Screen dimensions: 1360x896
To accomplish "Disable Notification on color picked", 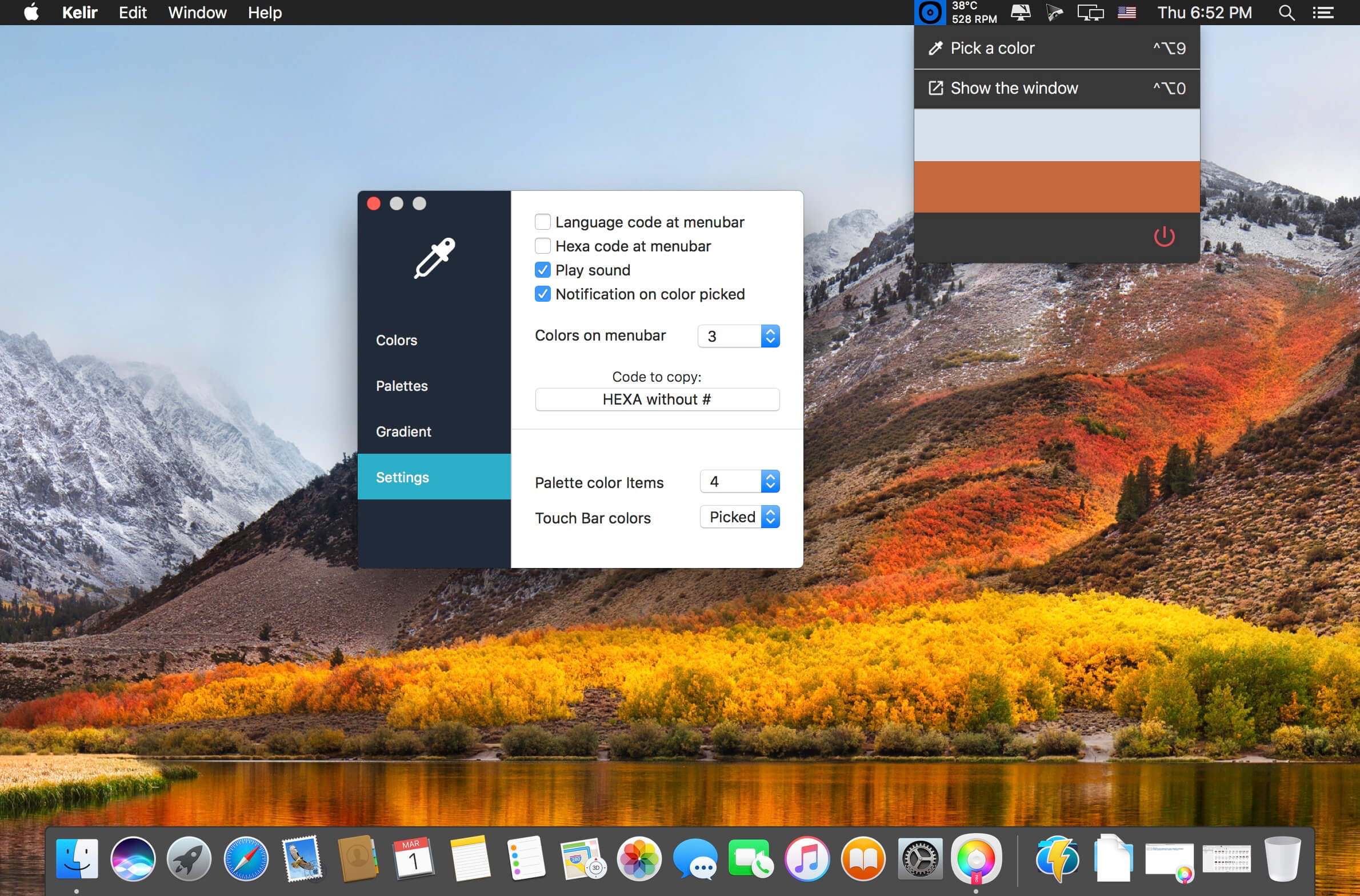I will [x=542, y=294].
